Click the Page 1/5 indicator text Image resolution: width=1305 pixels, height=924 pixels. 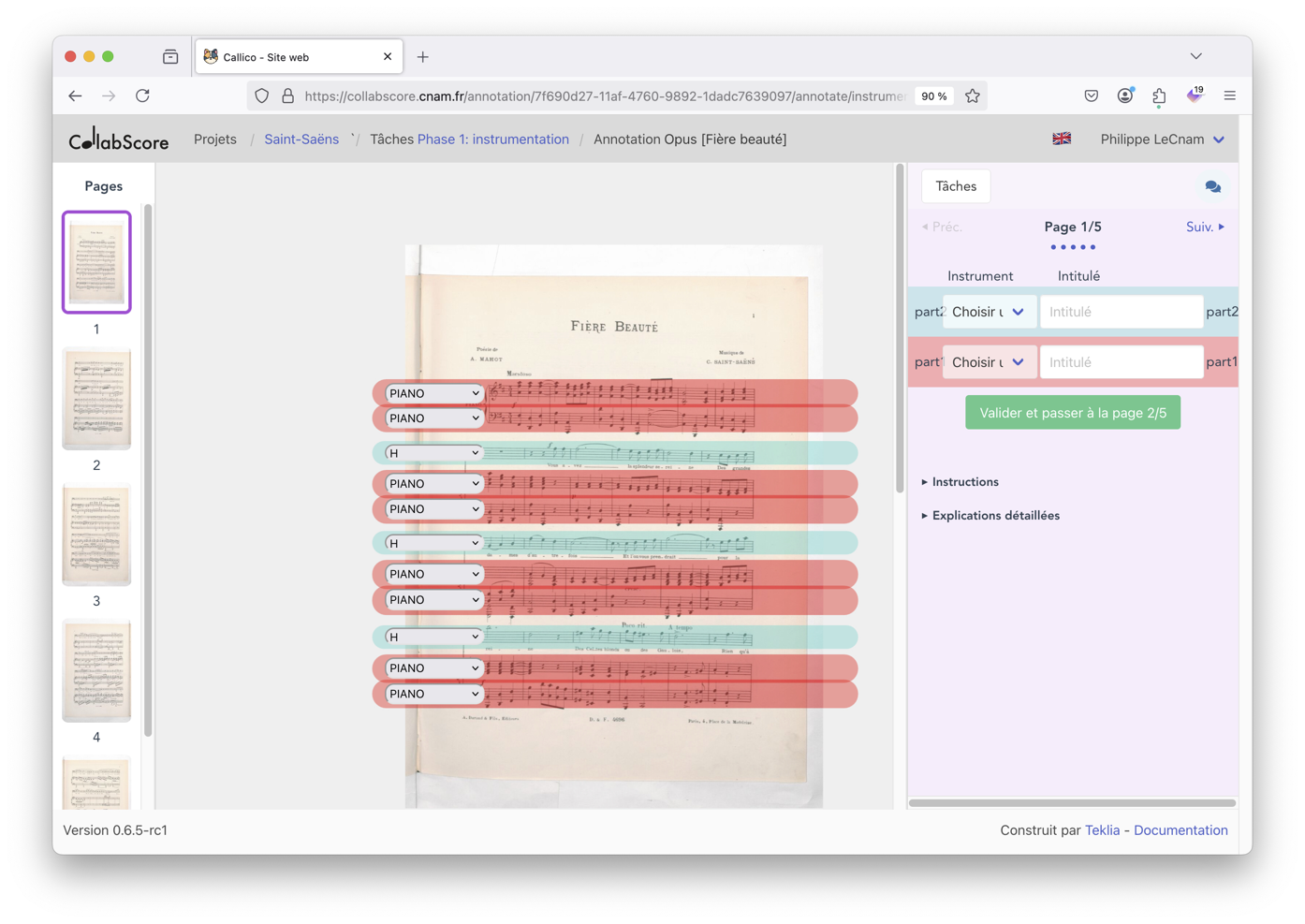1073,227
